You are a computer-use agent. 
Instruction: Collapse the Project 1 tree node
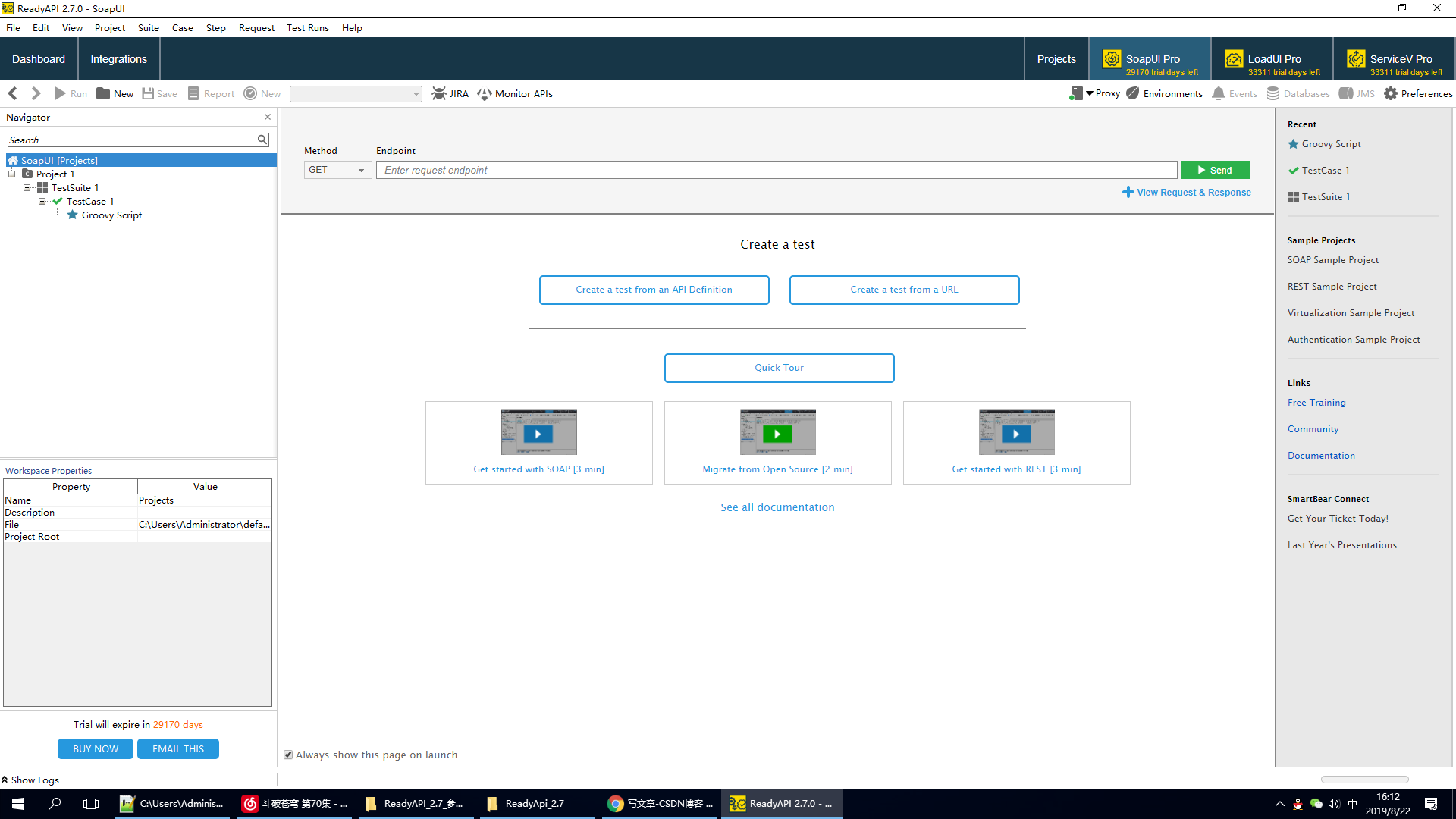tap(12, 174)
